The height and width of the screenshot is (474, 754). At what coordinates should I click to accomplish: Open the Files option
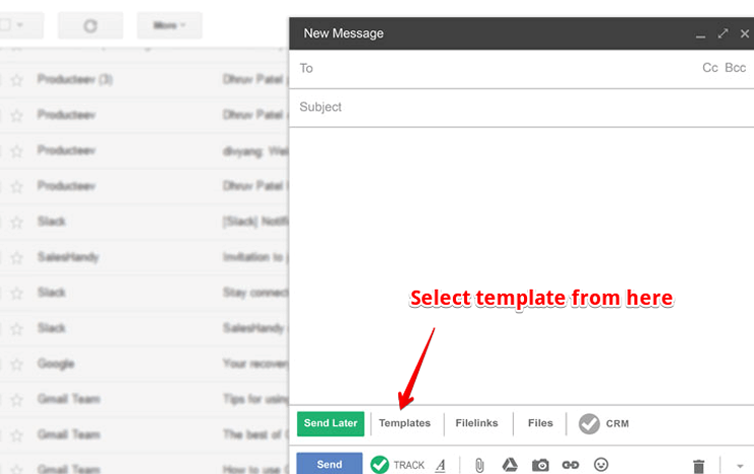point(540,423)
